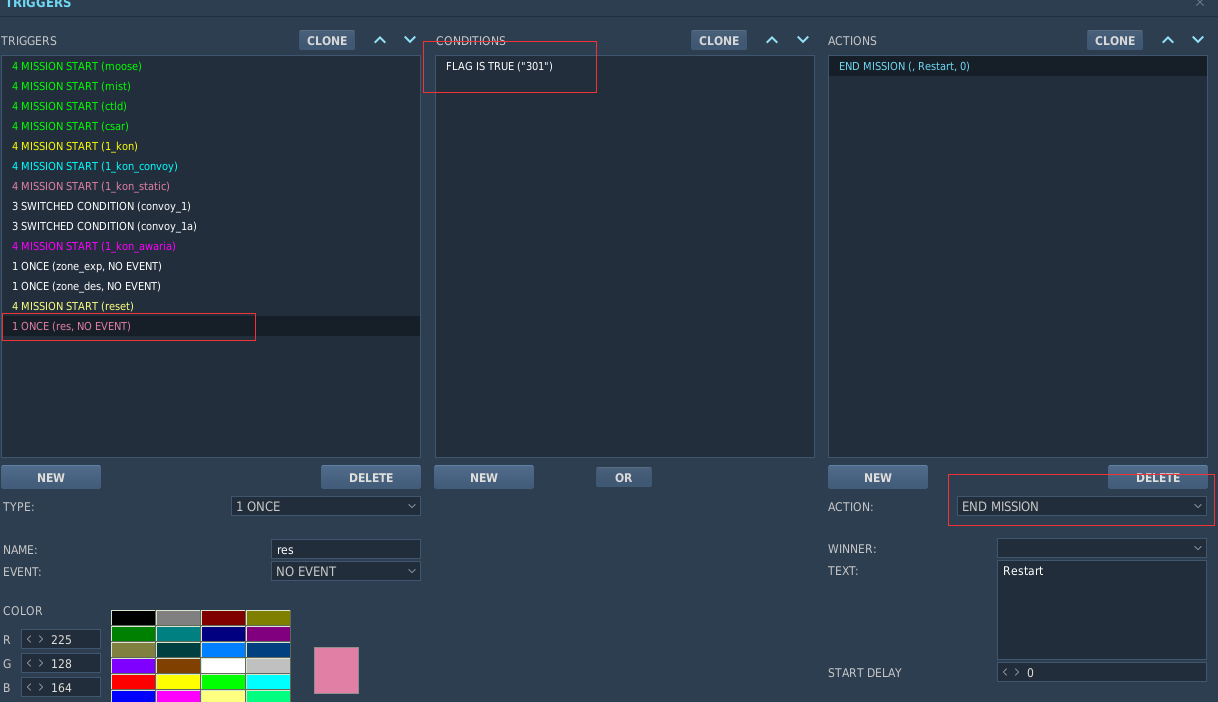Pick the black color swatch

point(133,618)
